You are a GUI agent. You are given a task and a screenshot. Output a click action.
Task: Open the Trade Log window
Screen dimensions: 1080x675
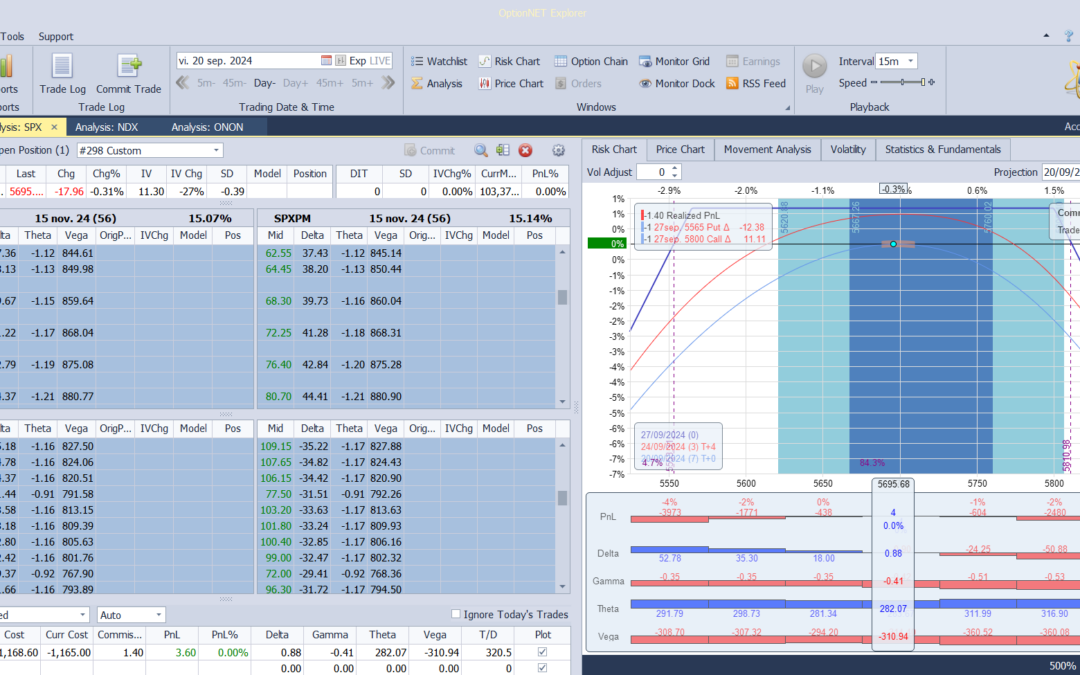[x=63, y=74]
